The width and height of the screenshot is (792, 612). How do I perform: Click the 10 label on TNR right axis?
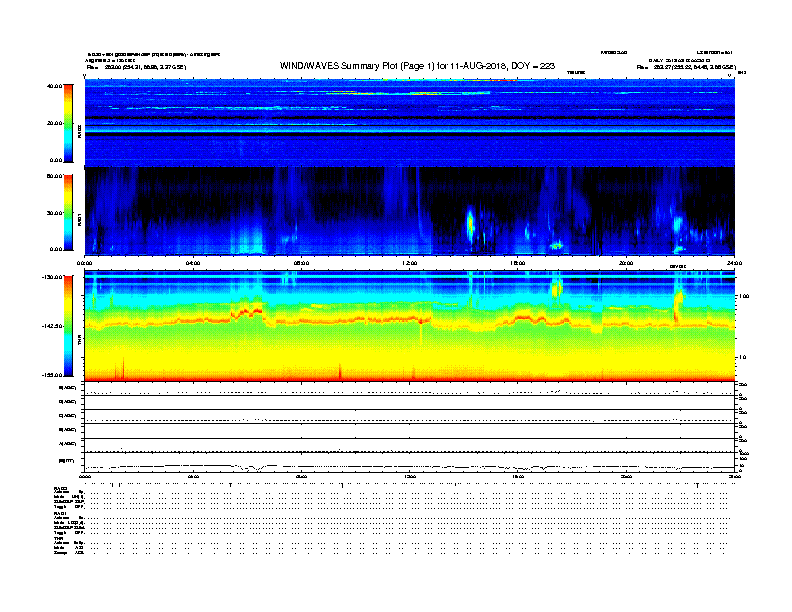(x=744, y=357)
